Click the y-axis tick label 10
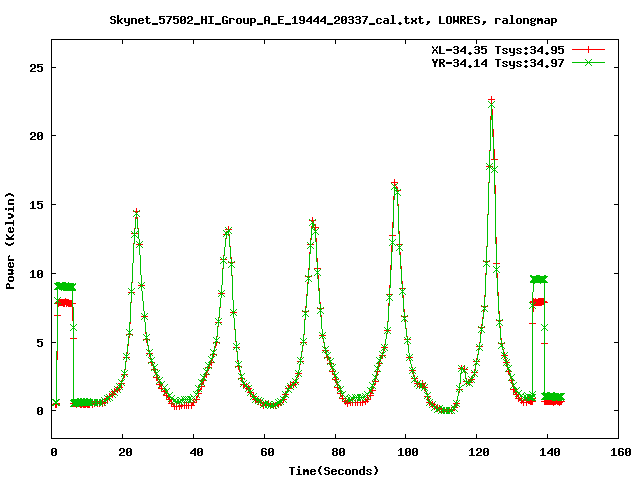The width and height of the screenshot is (640, 480). pyautogui.click(x=36, y=274)
